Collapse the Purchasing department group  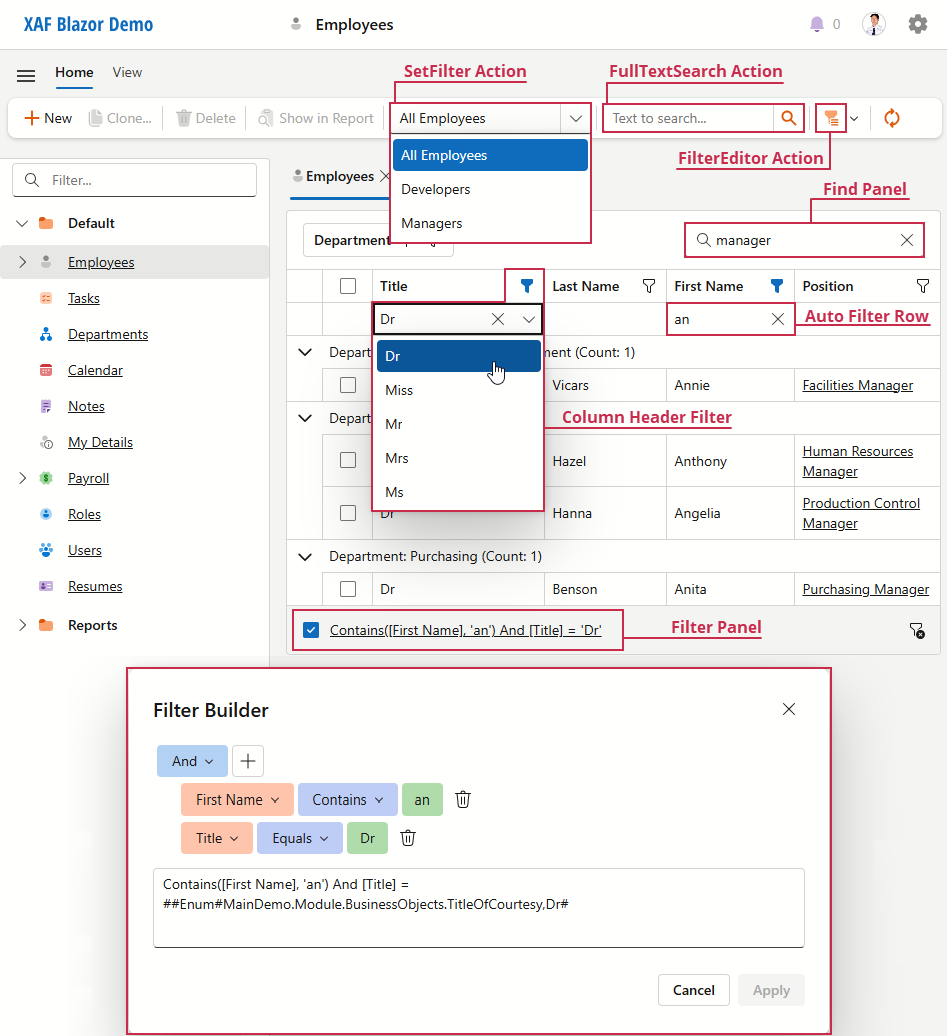coord(305,556)
